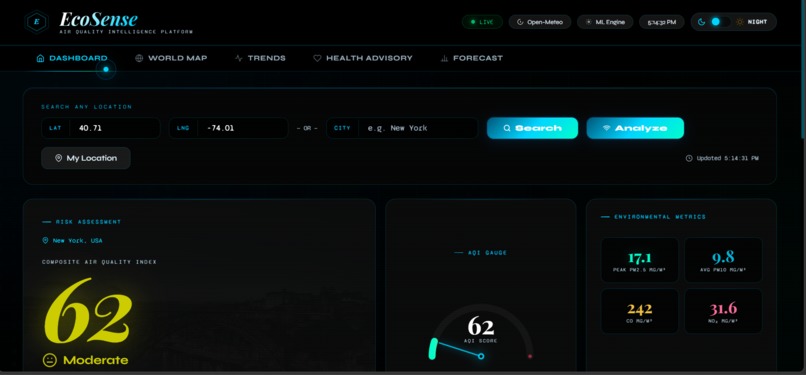Click the pulse icon beside Trends
The image size is (806, 375).
[x=239, y=58]
